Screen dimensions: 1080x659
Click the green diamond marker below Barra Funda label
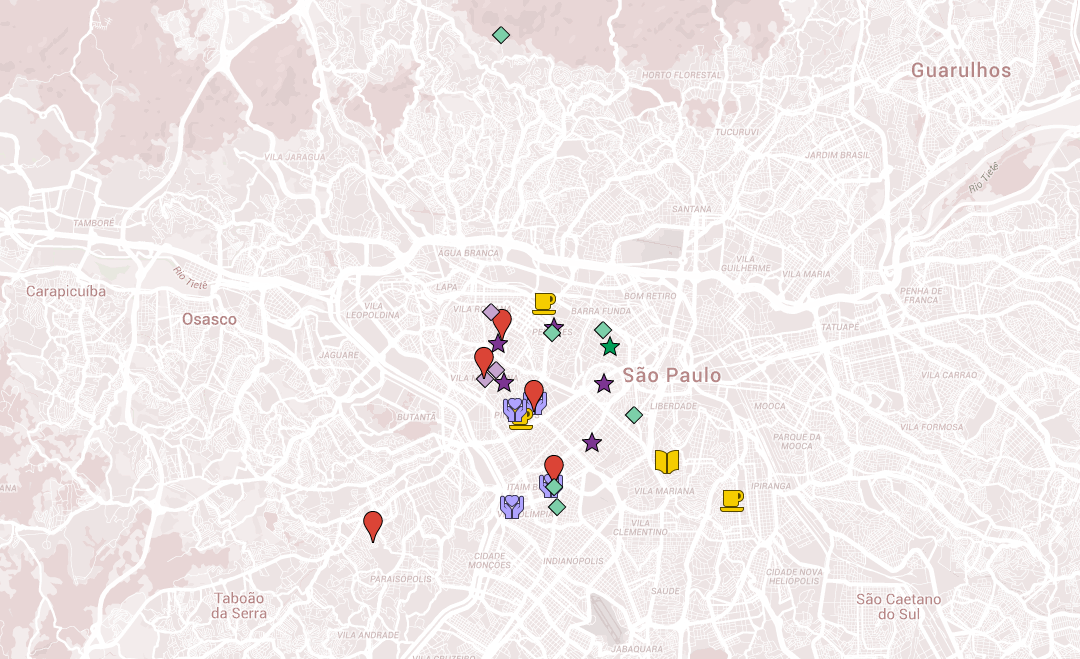click(x=603, y=330)
